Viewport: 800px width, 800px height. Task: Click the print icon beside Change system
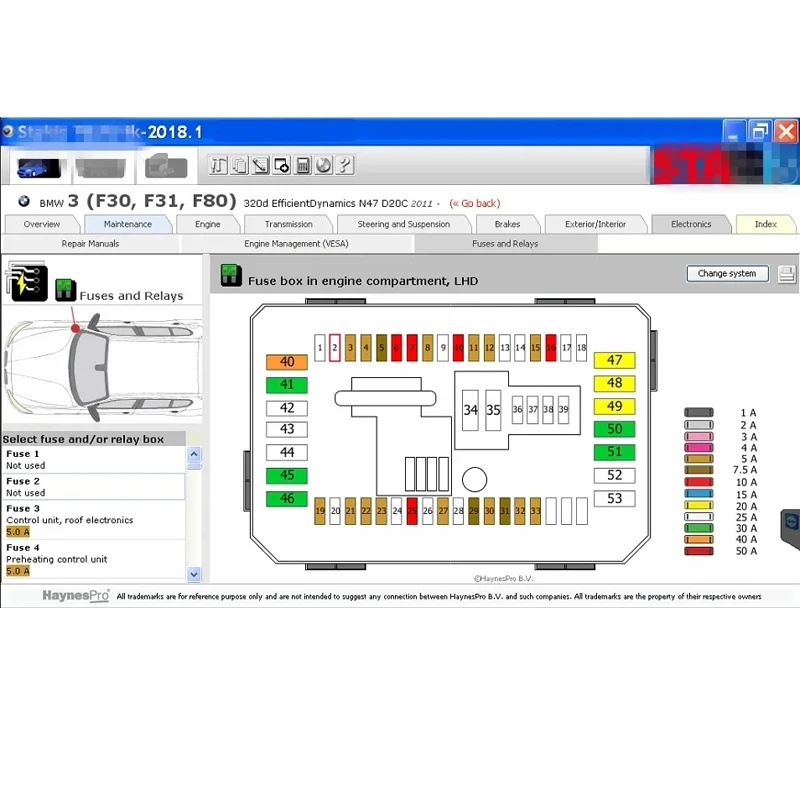pos(786,274)
